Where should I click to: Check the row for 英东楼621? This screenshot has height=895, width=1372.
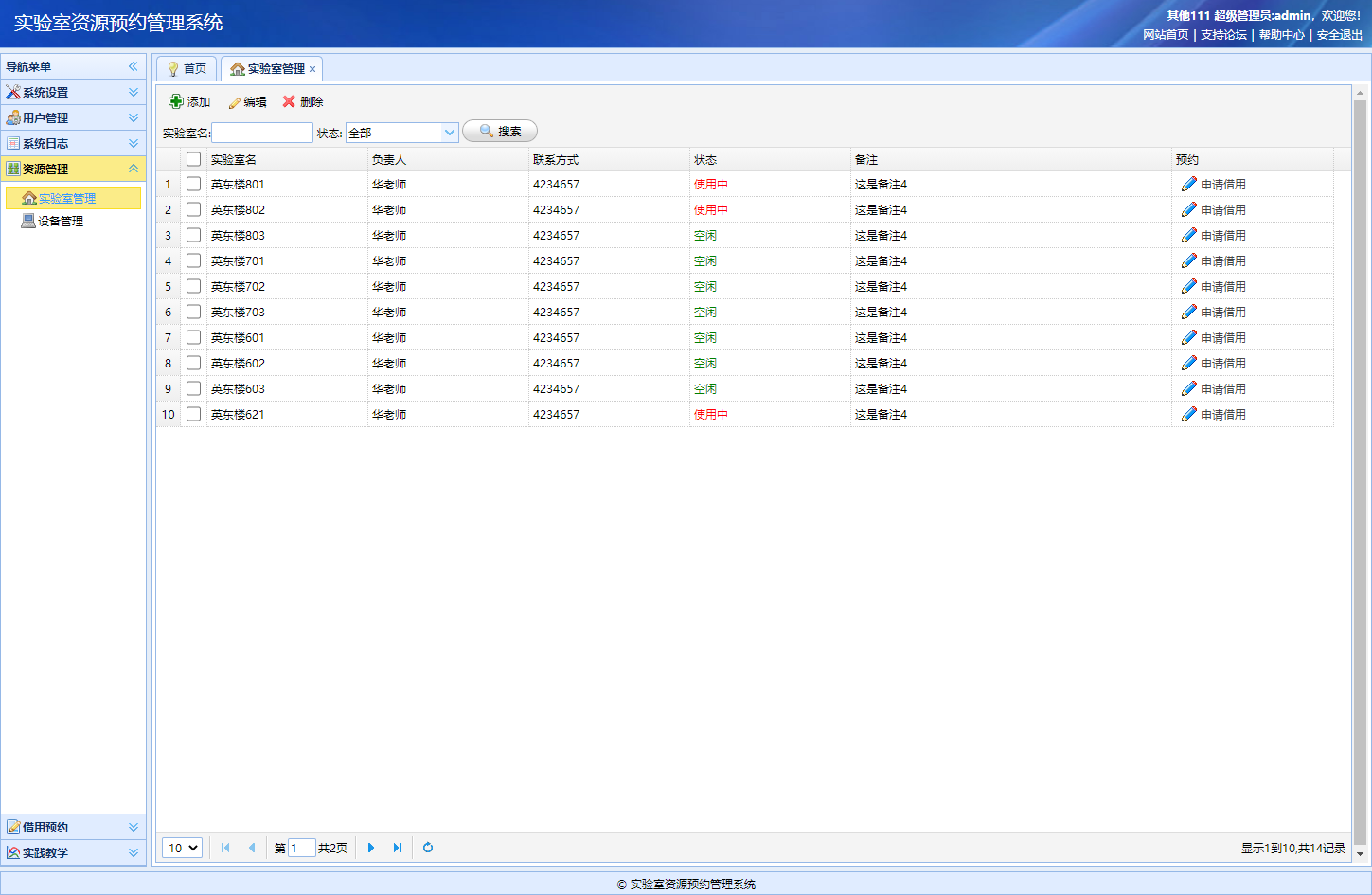[x=194, y=414]
